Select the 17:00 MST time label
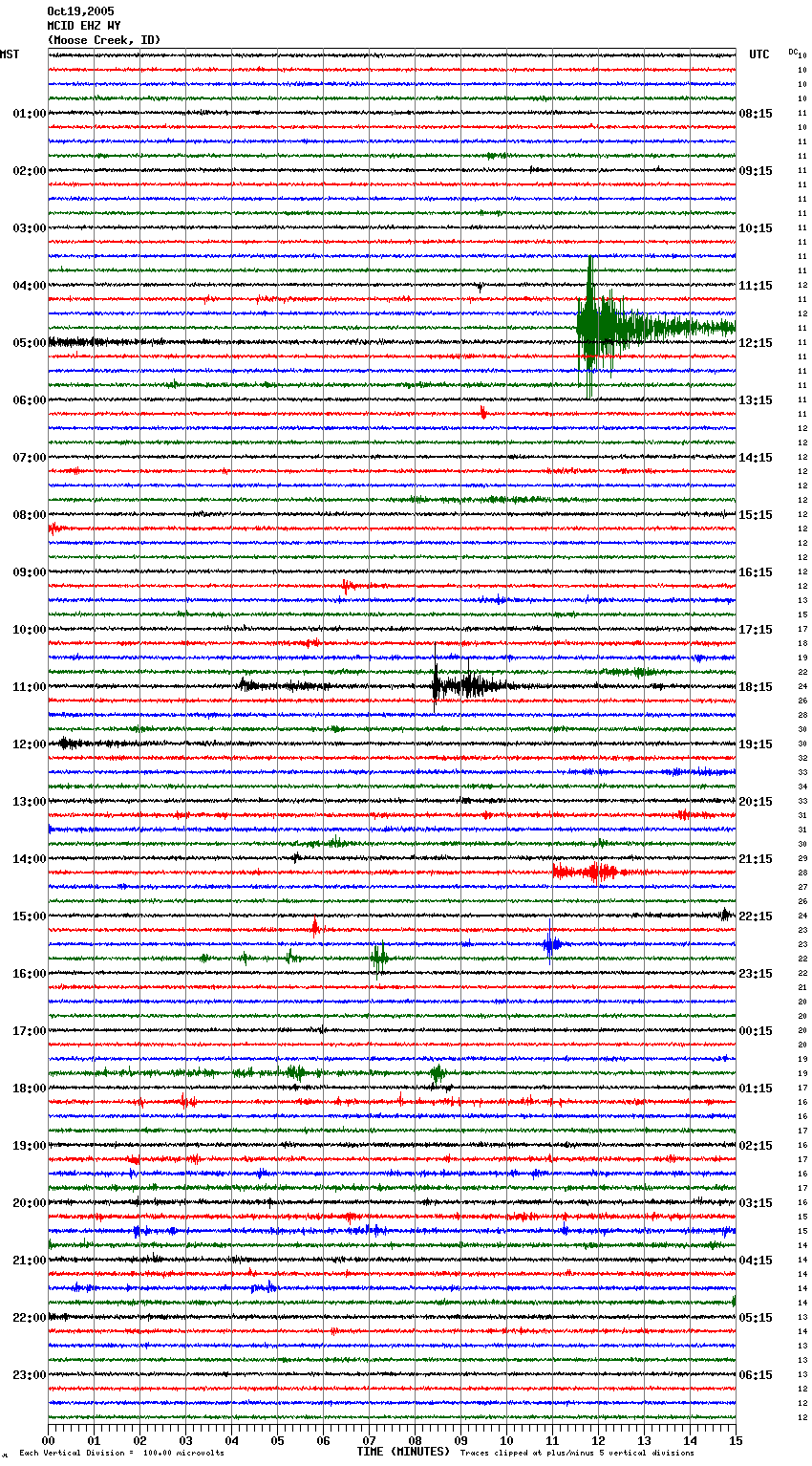 click(30, 1031)
